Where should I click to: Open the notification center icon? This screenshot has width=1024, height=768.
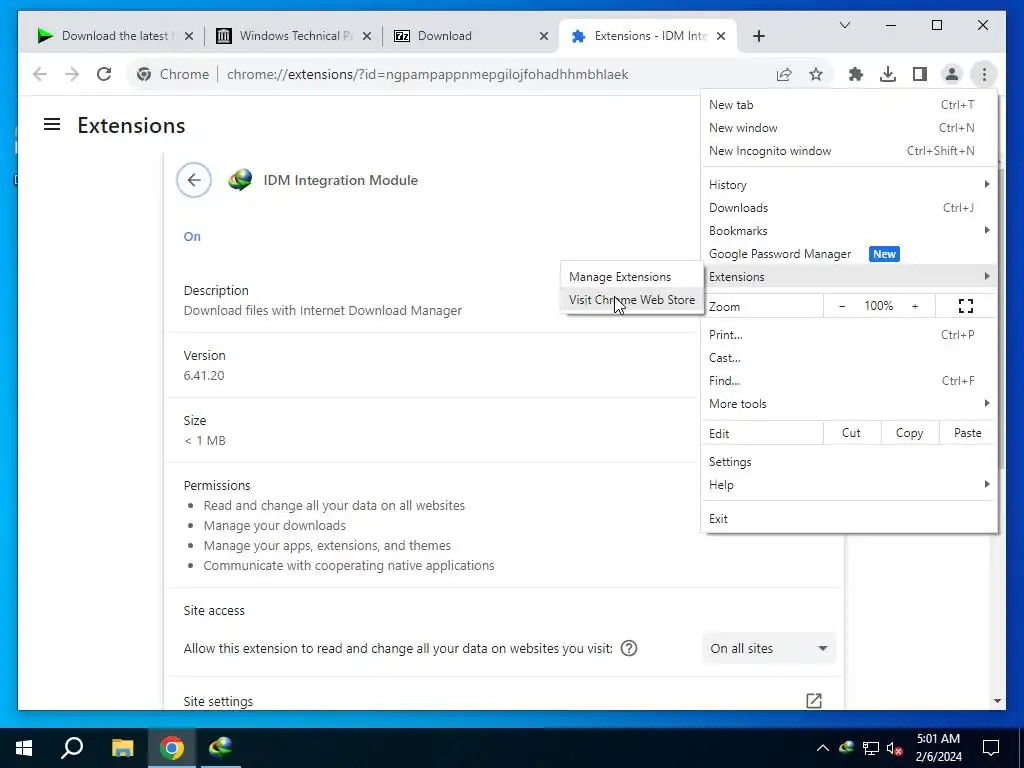[x=991, y=748]
